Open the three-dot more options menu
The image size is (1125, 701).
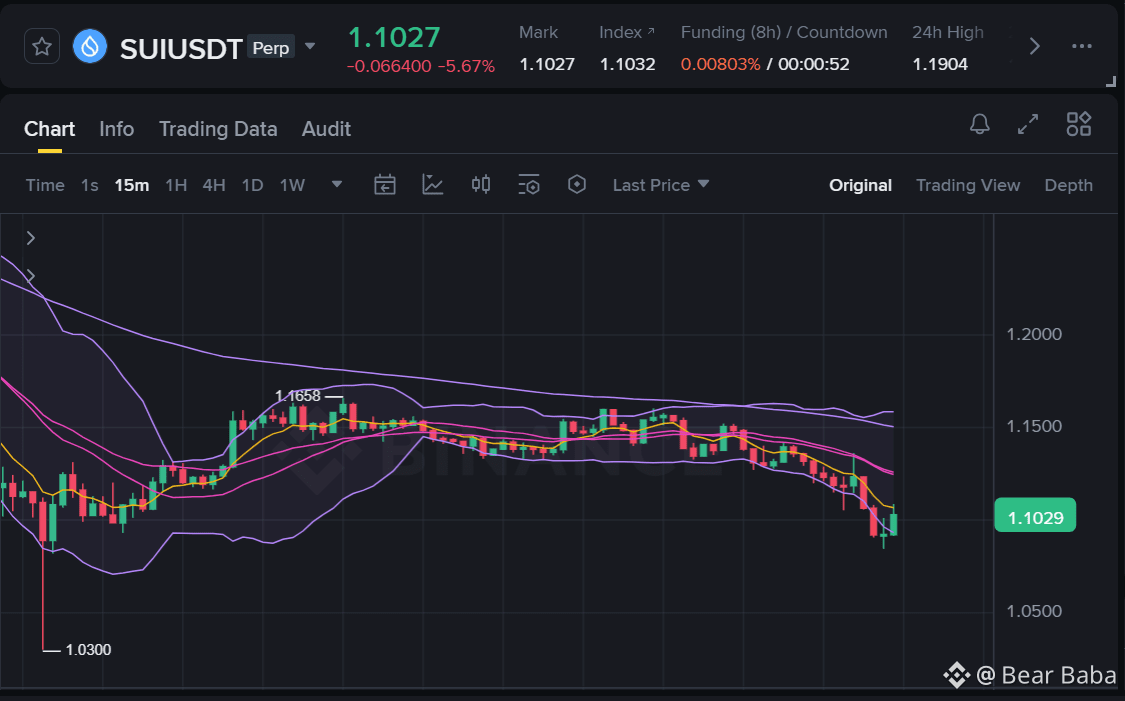tap(1081, 47)
